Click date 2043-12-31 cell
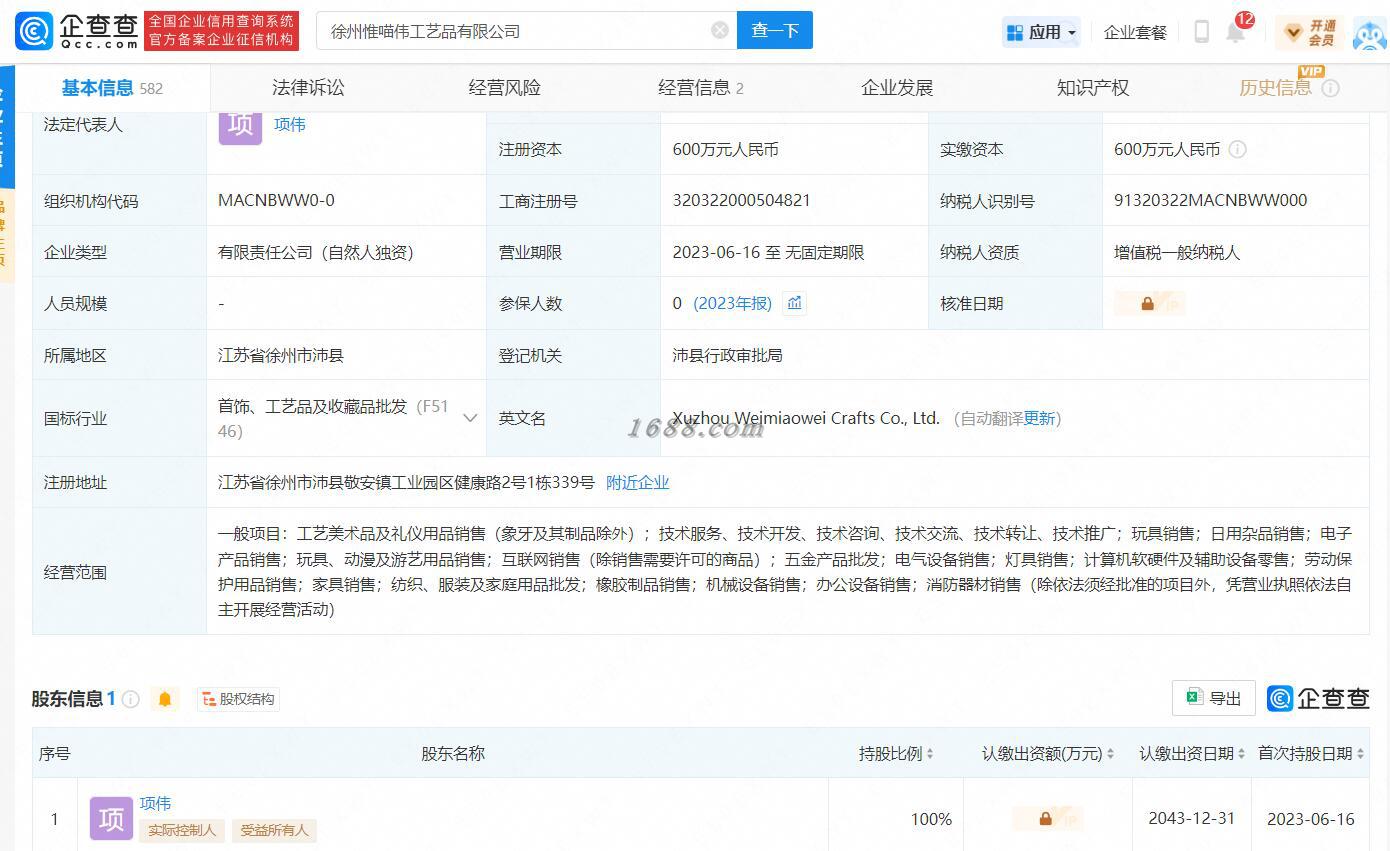 (1192, 818)
